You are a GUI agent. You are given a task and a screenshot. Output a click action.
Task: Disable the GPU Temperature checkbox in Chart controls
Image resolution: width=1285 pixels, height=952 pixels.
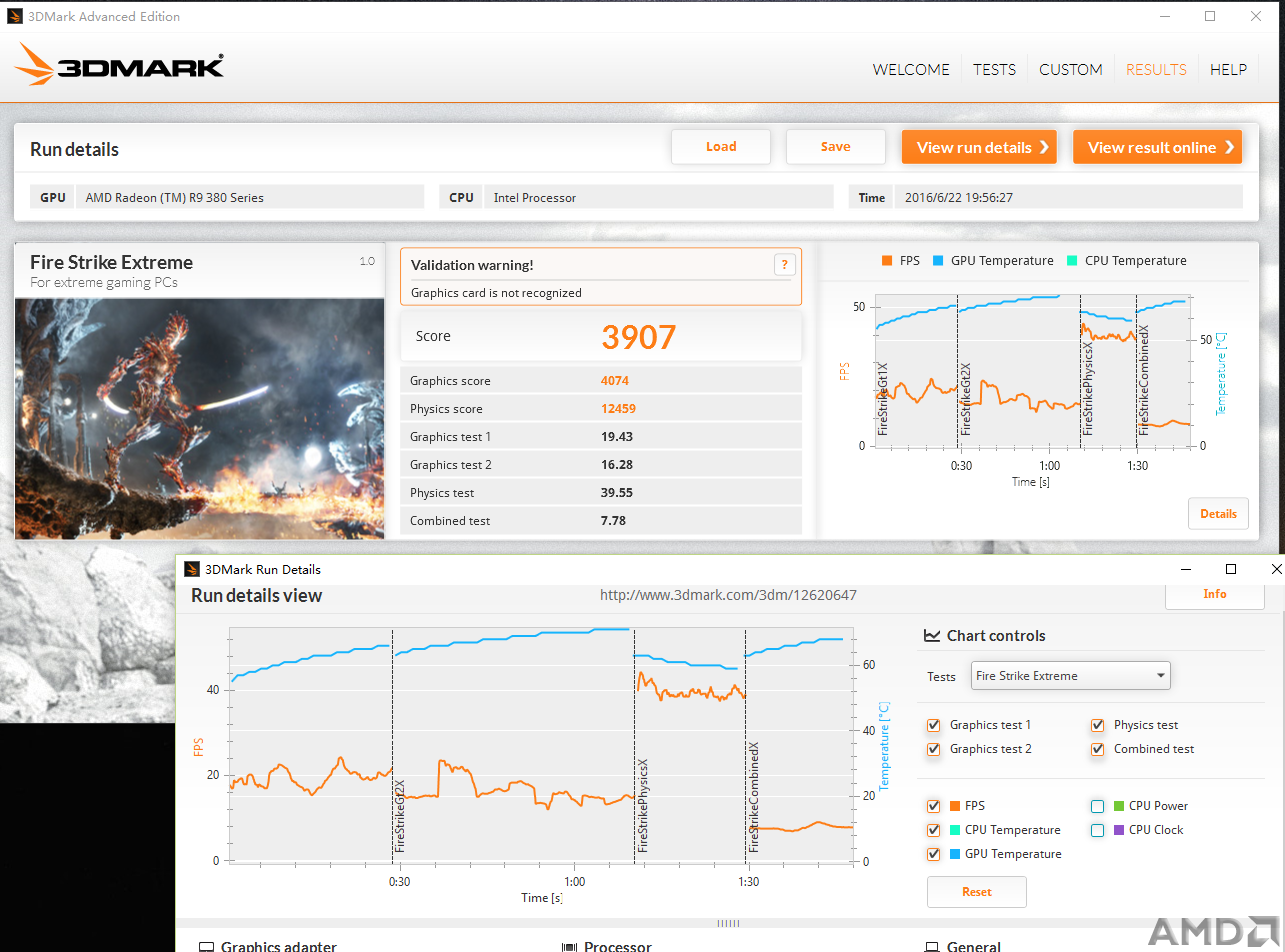click(933, 854)
